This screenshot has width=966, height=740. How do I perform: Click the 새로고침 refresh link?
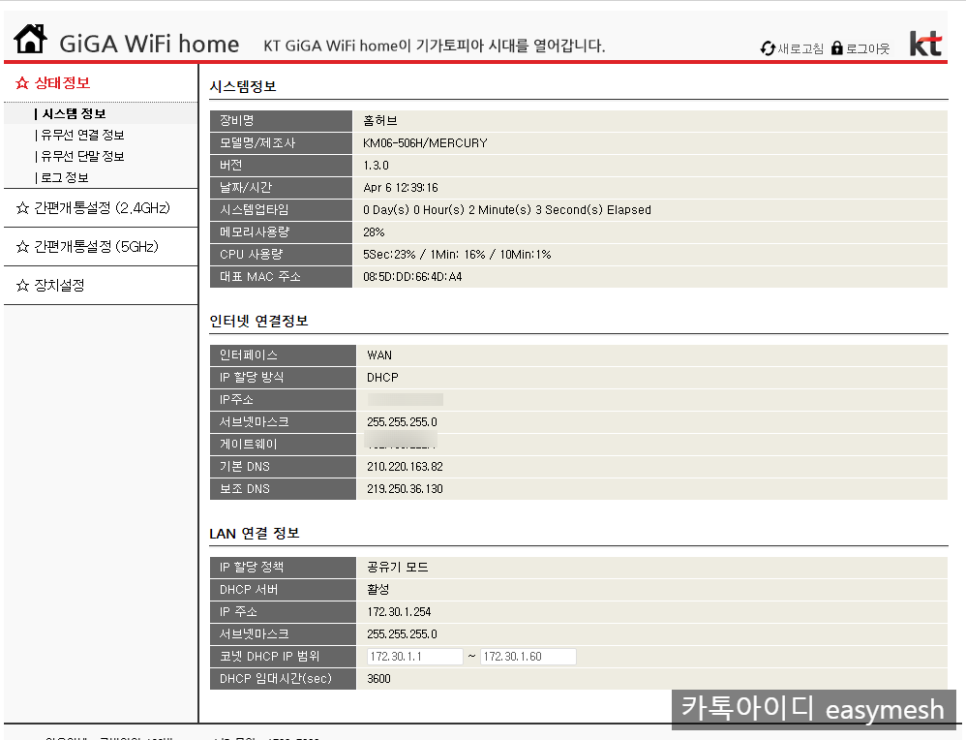pos(800,47)
